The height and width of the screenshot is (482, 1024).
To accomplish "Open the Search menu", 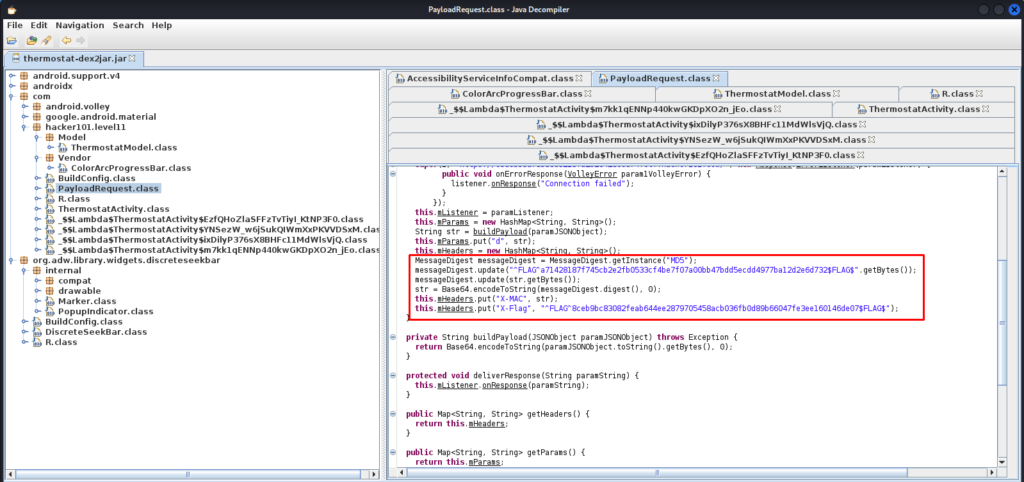I will pyautogui.click(x=128, y=25).
